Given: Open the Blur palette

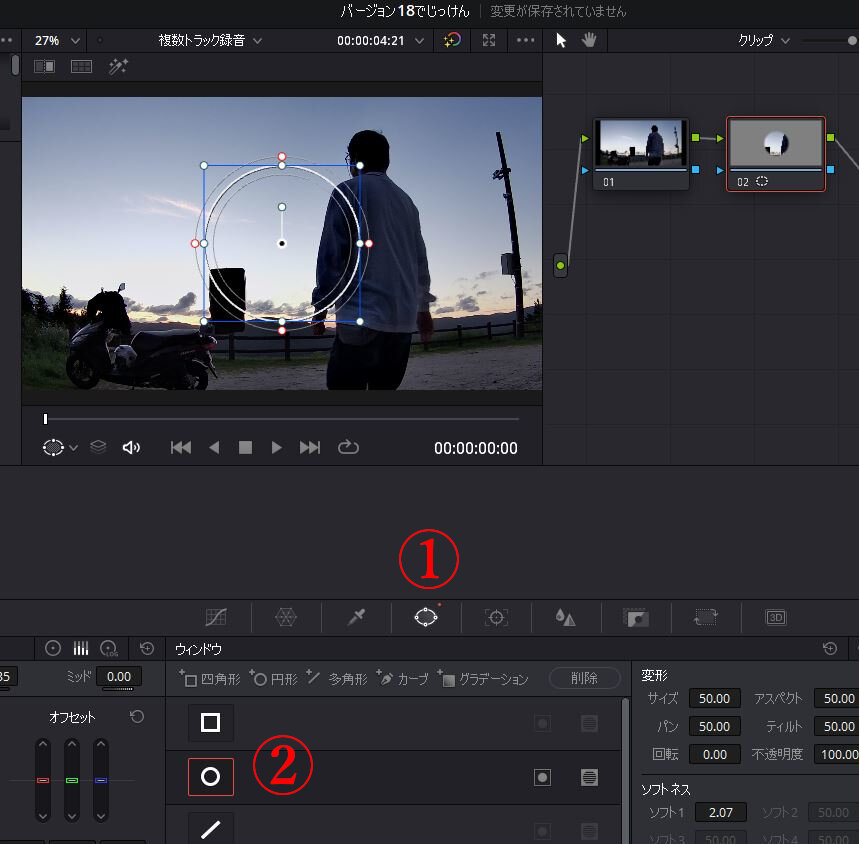Looking at the screenshot, I should click(x=565, y=617).
